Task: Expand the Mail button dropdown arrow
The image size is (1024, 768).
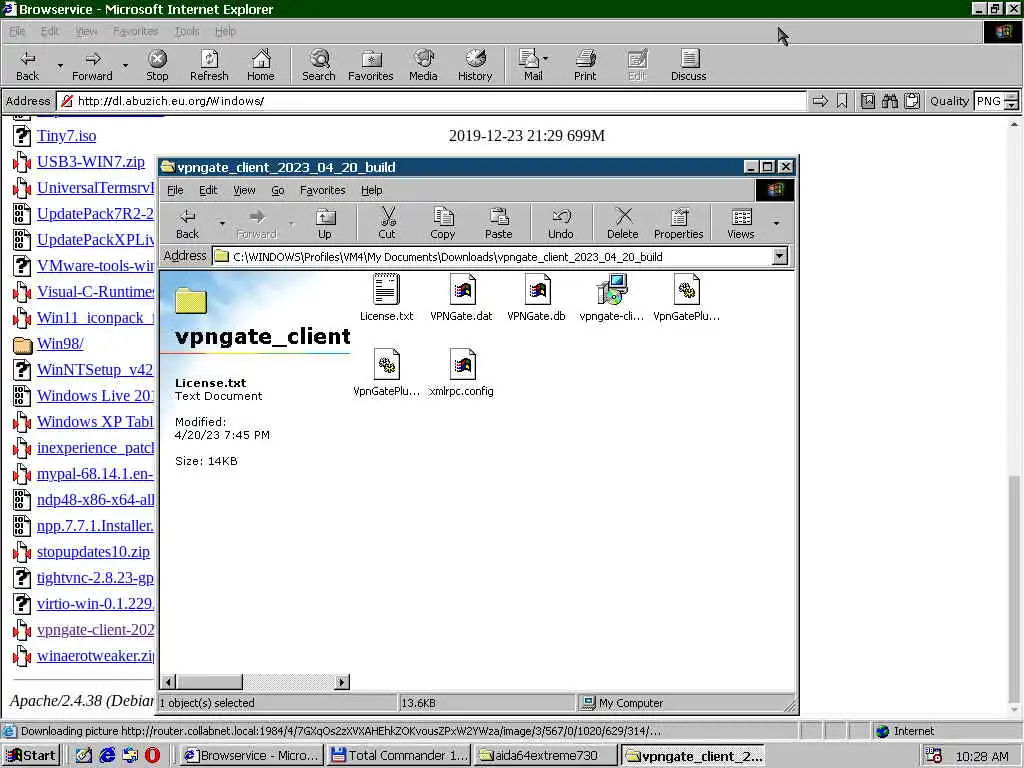Action: [545, 59]
